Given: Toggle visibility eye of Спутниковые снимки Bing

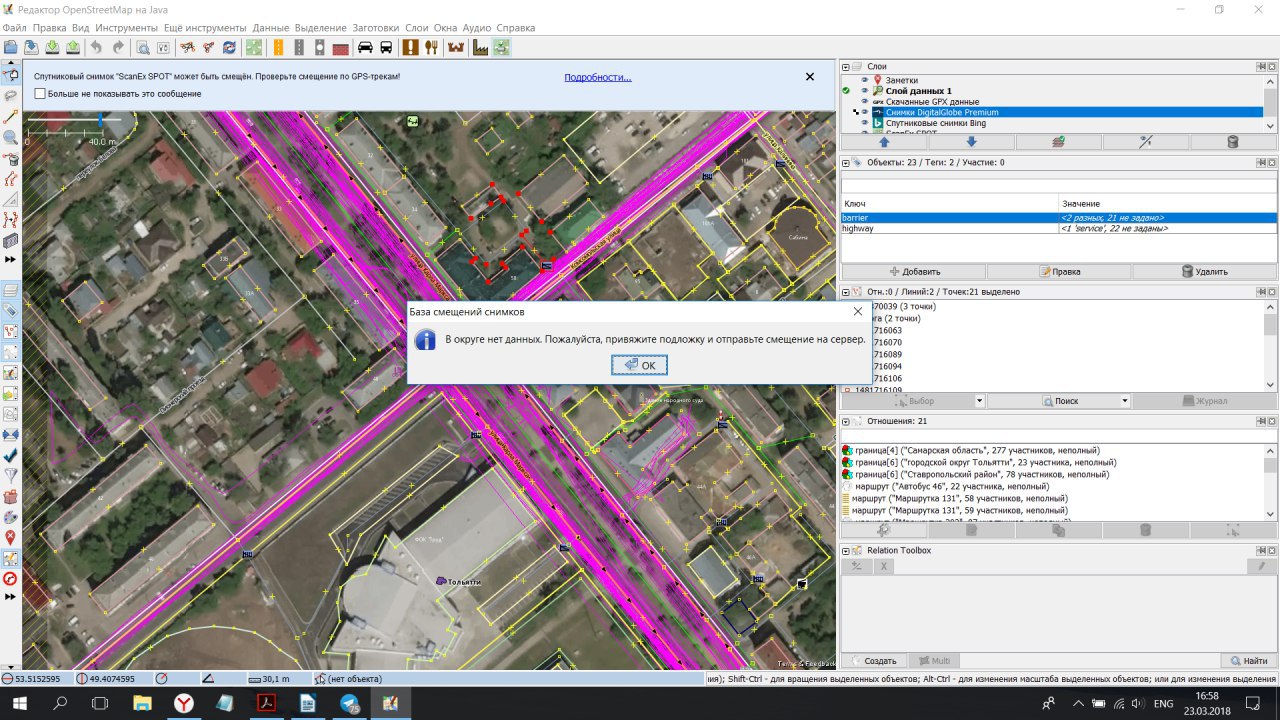Looking at the screenshot, I should pos(866,123).
